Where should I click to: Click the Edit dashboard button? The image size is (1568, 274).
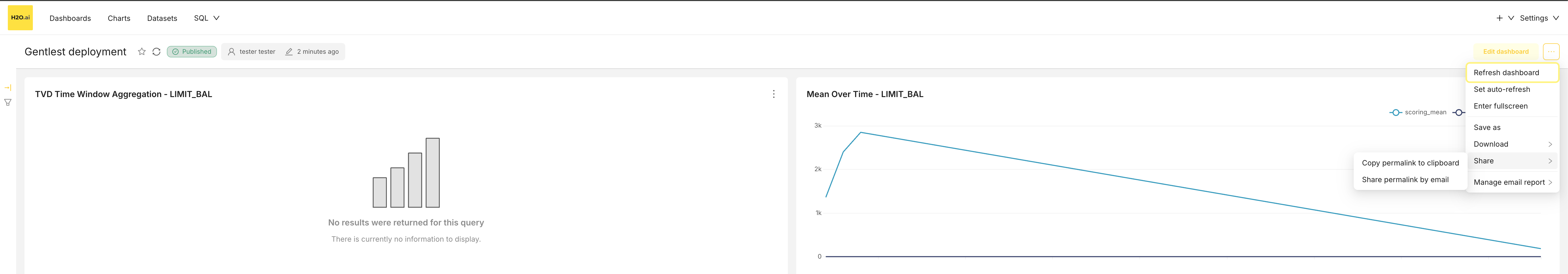pyautogui.click(x=1505, y=52)
